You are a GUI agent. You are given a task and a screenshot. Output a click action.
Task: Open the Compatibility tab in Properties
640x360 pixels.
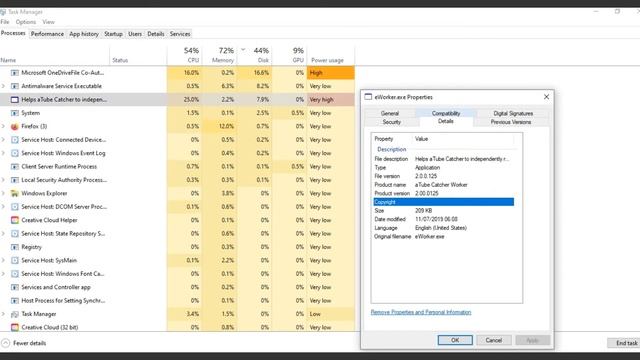pos(446,113)
